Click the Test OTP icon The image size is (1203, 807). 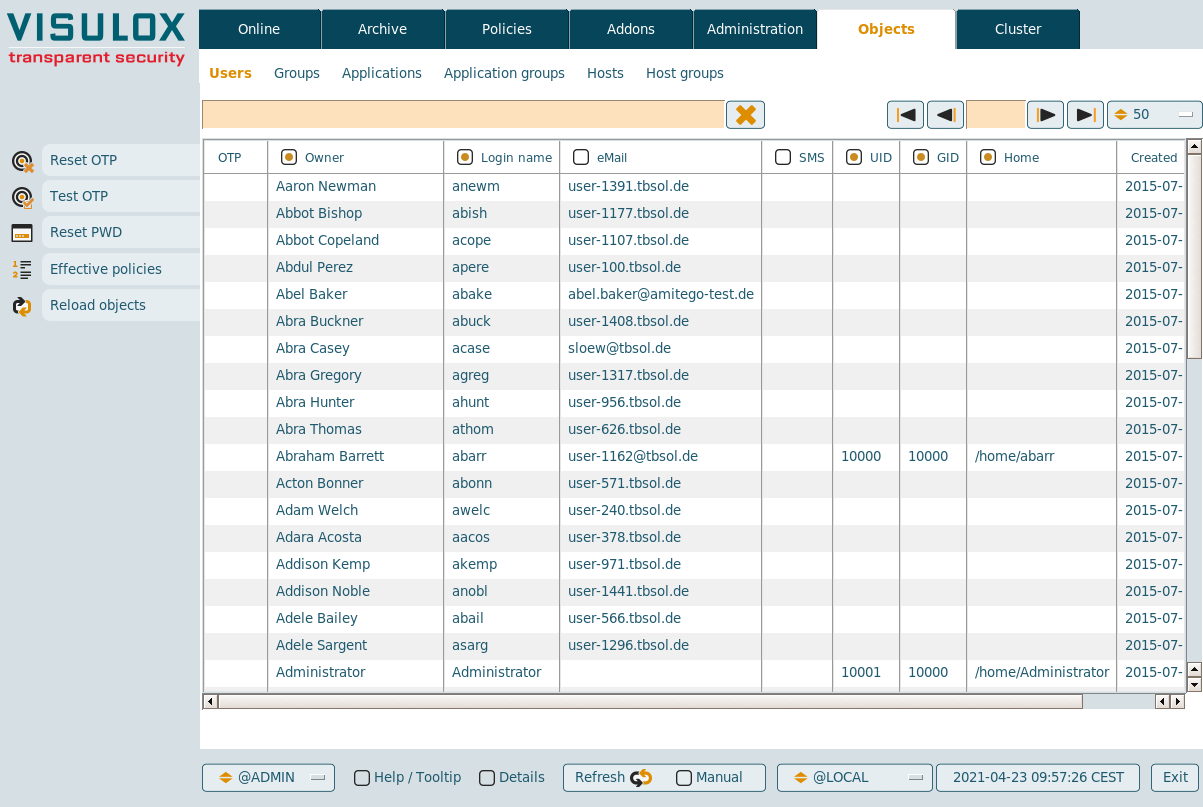pyautogui.click(x=23, y=197)
